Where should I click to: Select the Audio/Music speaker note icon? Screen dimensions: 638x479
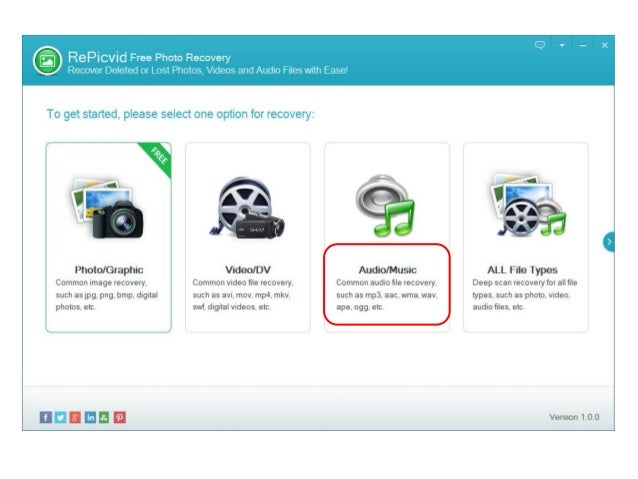pyautogui.click(x=385, y=205)
